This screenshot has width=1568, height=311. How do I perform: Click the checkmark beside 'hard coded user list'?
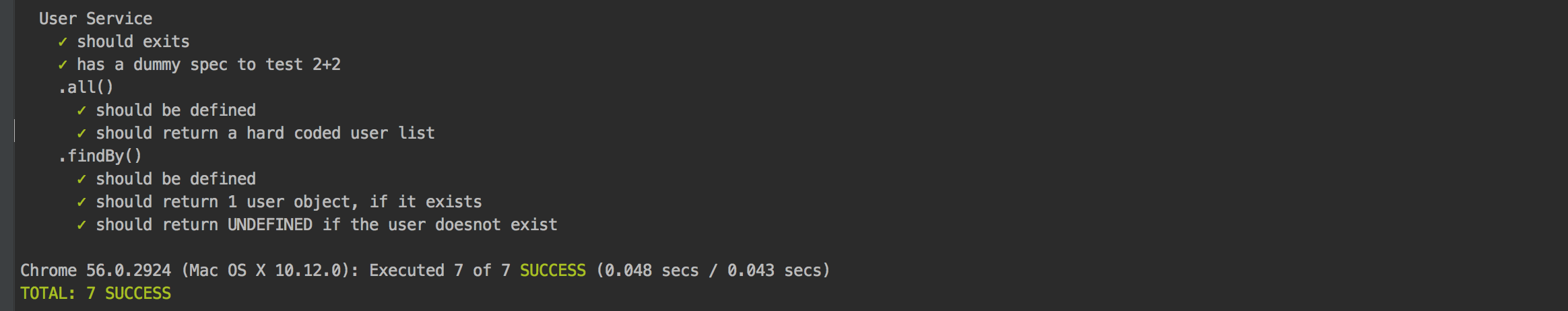(x=81, y=133)
